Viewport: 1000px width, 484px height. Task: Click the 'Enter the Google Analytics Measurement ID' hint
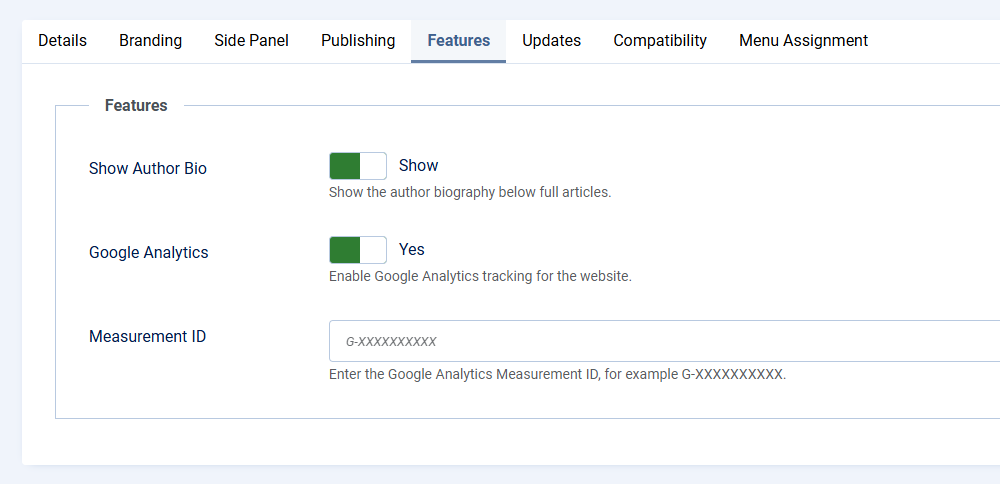point(557,374)
